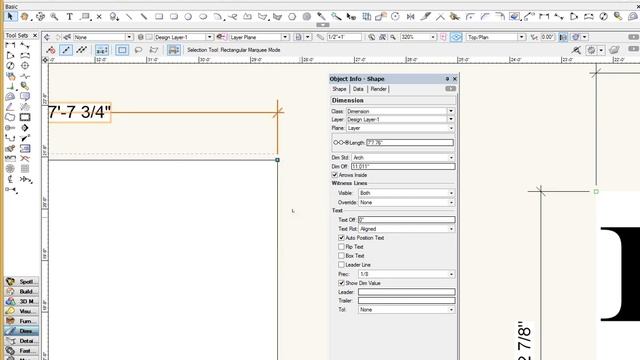Select the Constrained Linear Dimension tool in Tool Sets
Screen dimensions: 640x360
tap(10, 45)
